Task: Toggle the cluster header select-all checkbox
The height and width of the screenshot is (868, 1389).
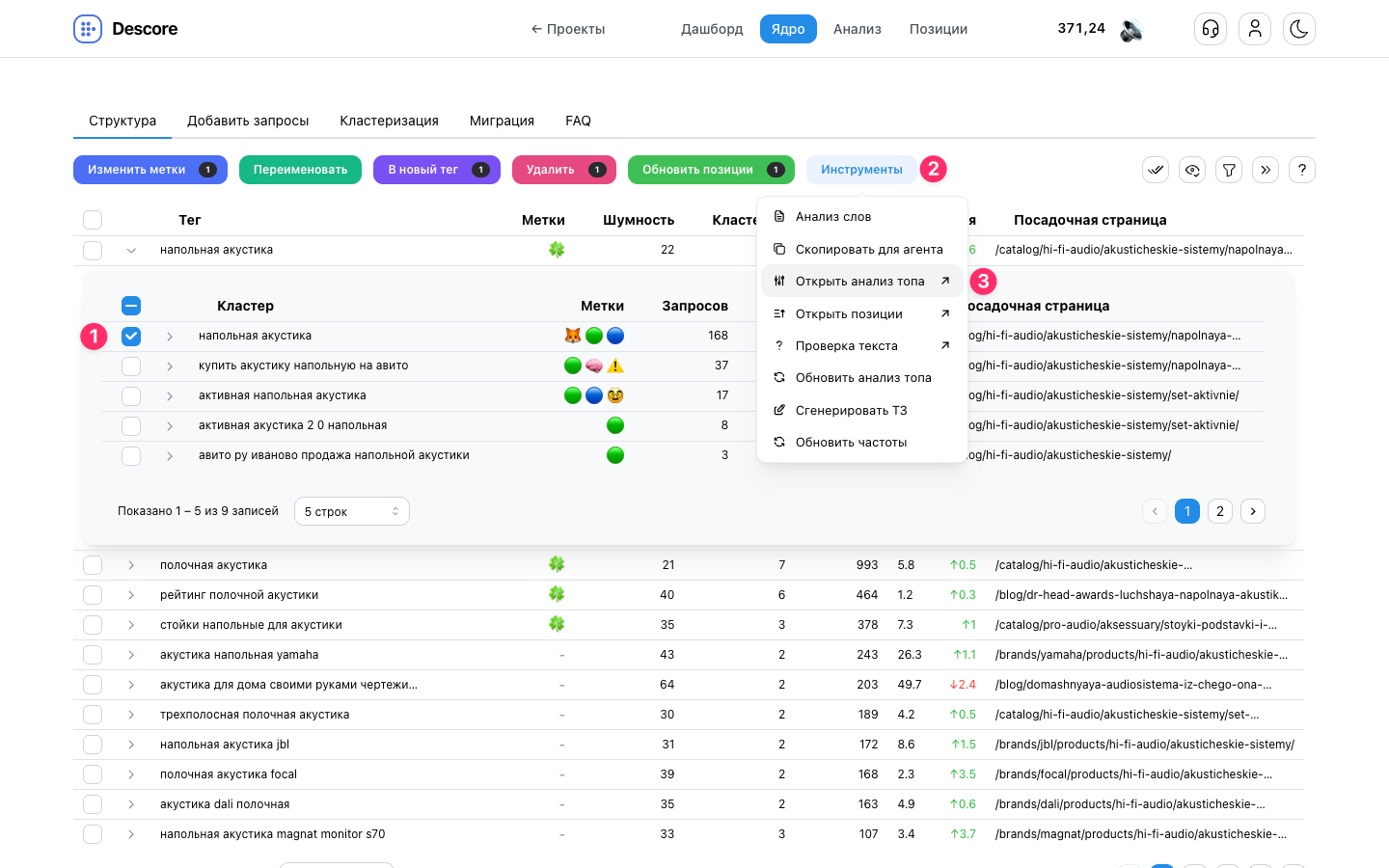Action: [131, 306]
